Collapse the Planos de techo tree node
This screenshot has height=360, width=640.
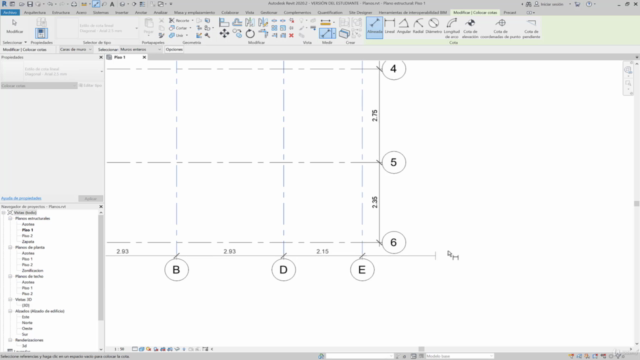point(10,276)
